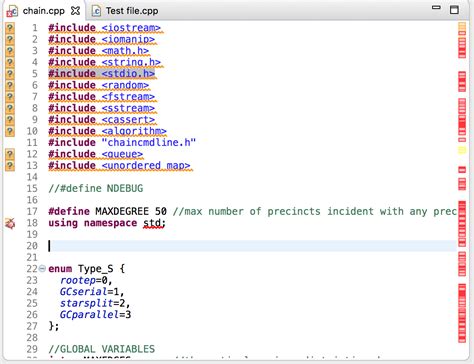Collapse the enum Type_S fold on line 22
This screenshot has height=364, width=474.
click(x=42, y=268)
